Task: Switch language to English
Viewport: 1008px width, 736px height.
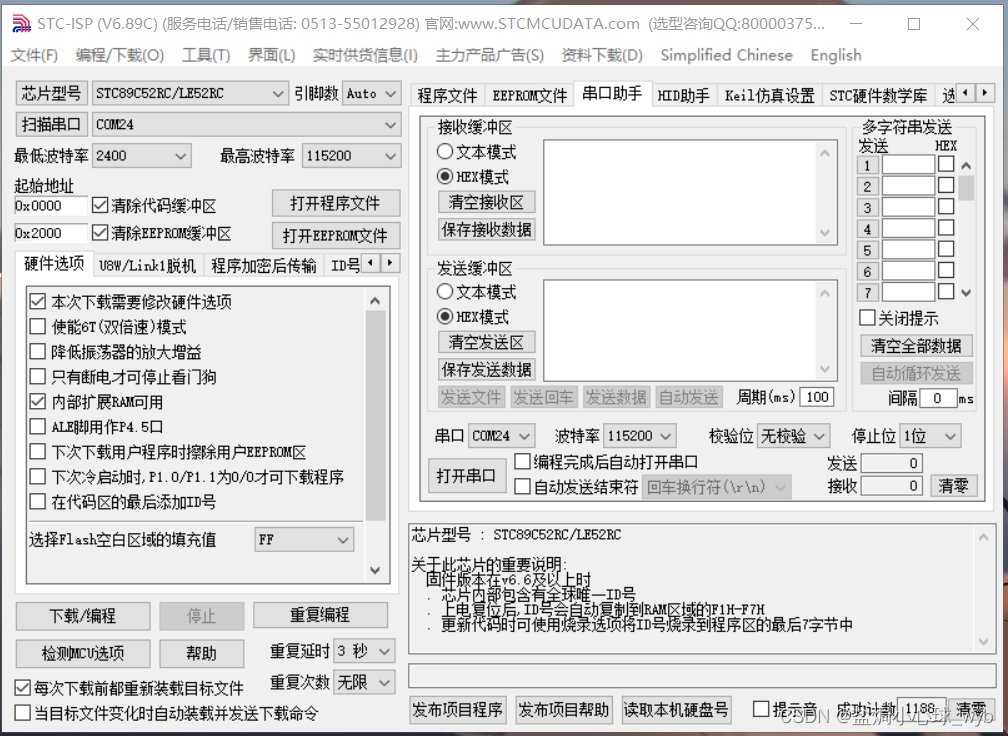Action: [836, 55]
